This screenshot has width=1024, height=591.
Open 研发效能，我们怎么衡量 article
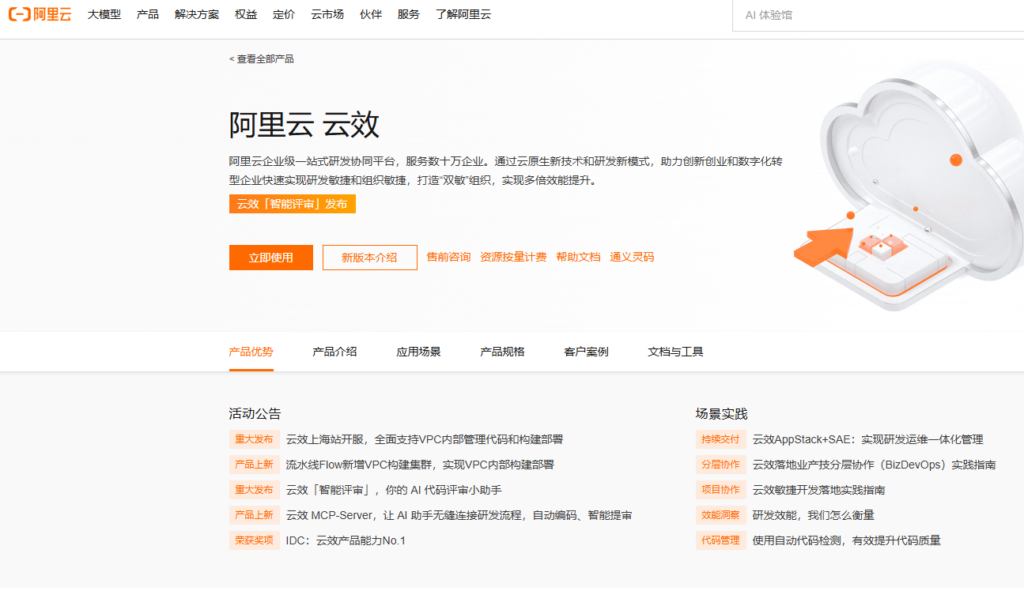coord(813,515)
